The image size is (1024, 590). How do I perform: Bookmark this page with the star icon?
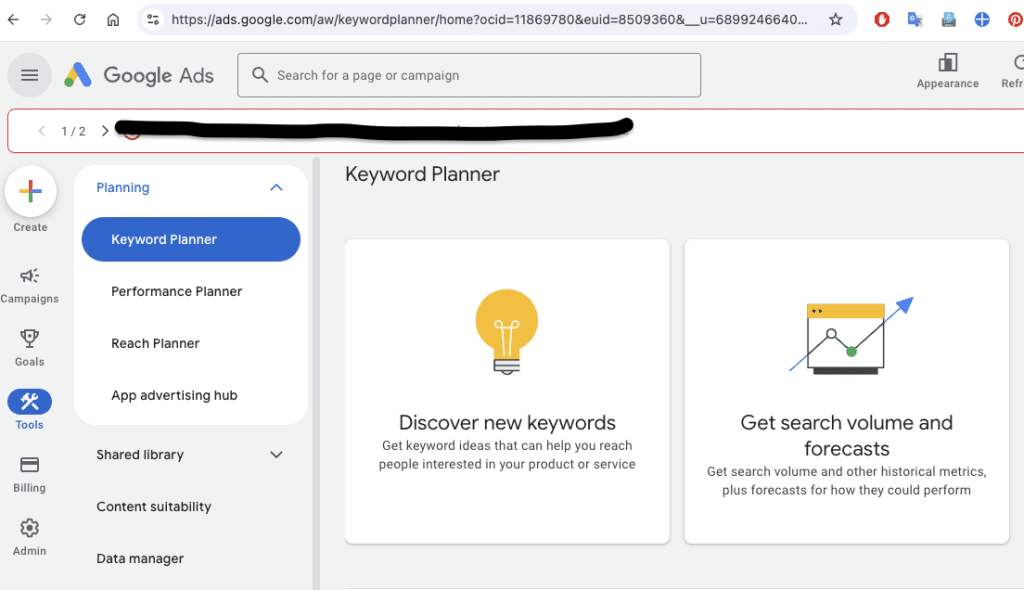point(835,20)
